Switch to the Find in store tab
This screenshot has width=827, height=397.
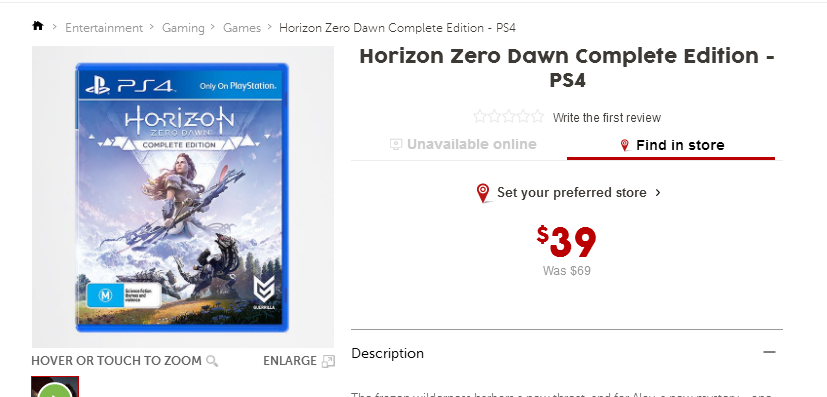(671, 145)
